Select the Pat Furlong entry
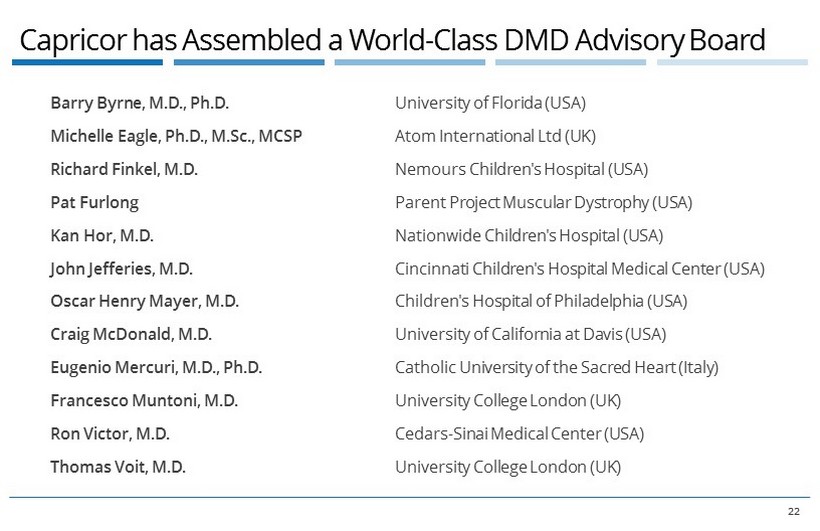The height and width of the screenshot is (531, 820). (x=94, y=202)
